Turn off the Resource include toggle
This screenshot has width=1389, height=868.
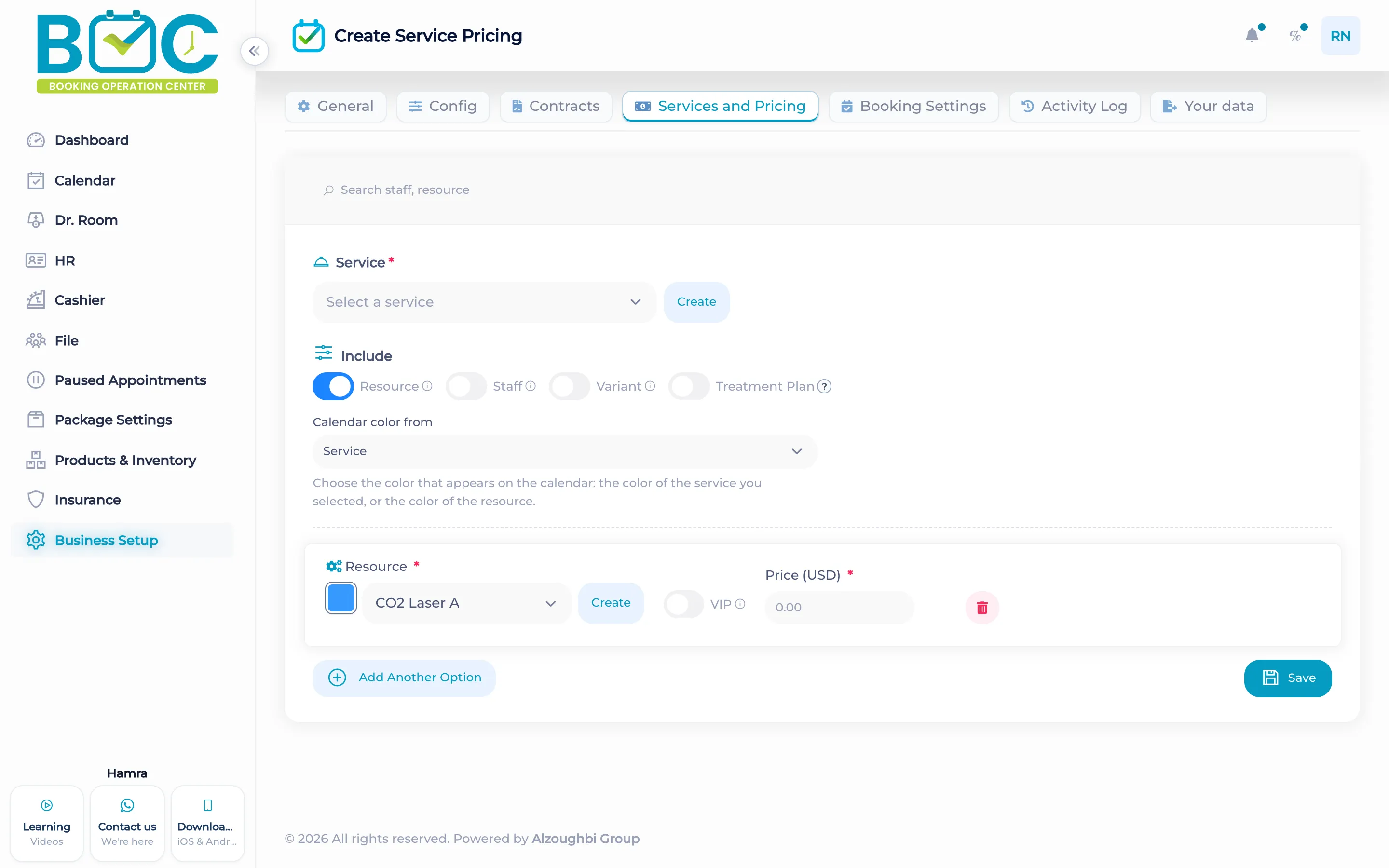tap(333, 386)
